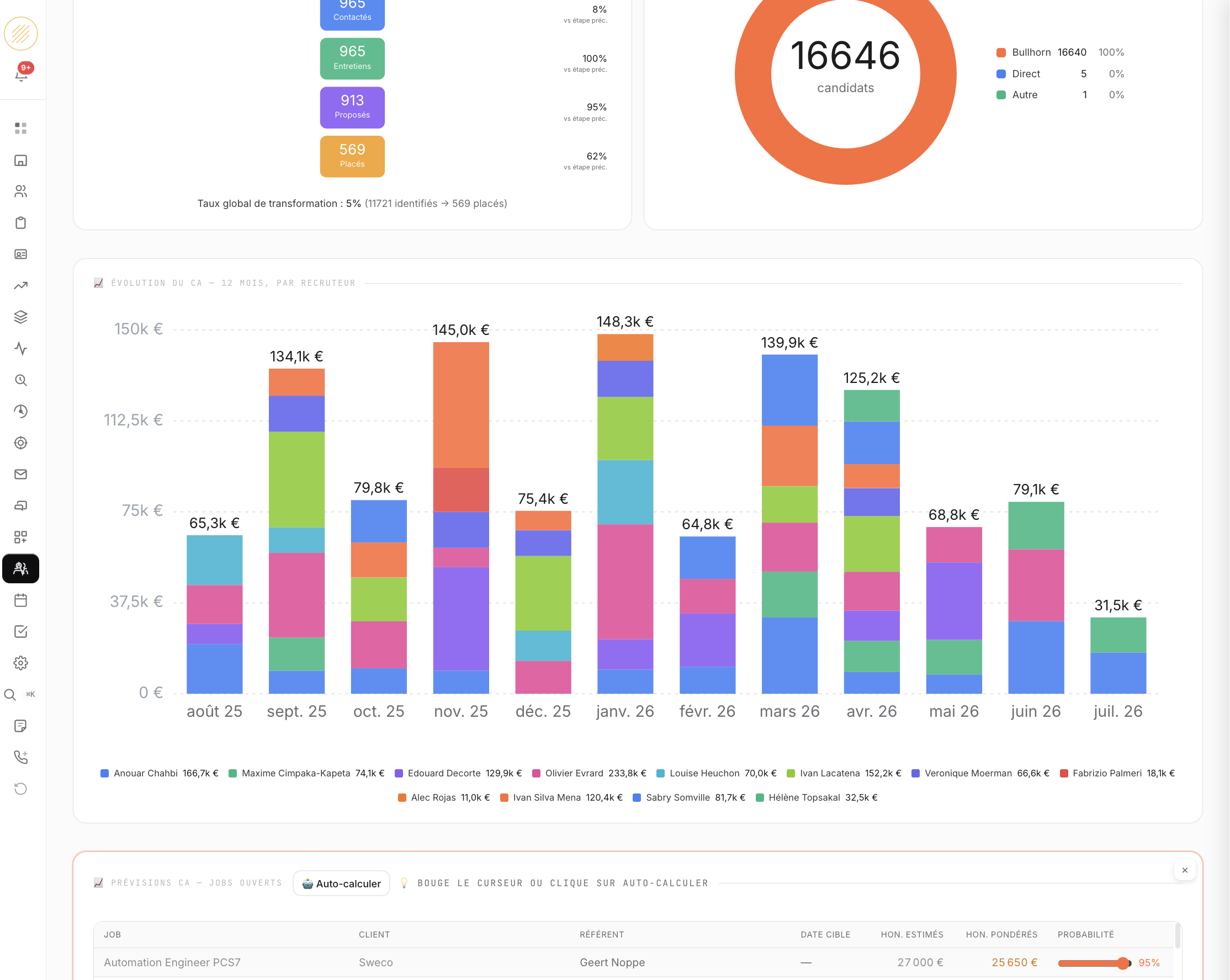Screen dimensions: 1230x980
Task: Select the highlighted people icon in sidebar
Action: [x=21, y=568]
